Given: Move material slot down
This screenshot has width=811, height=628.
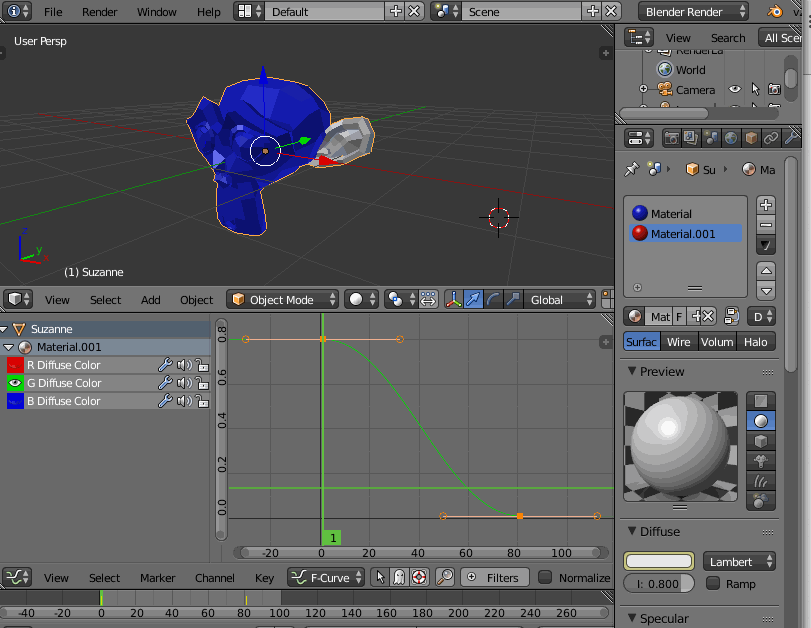Looking at the screenshot, I should [766, 291].
